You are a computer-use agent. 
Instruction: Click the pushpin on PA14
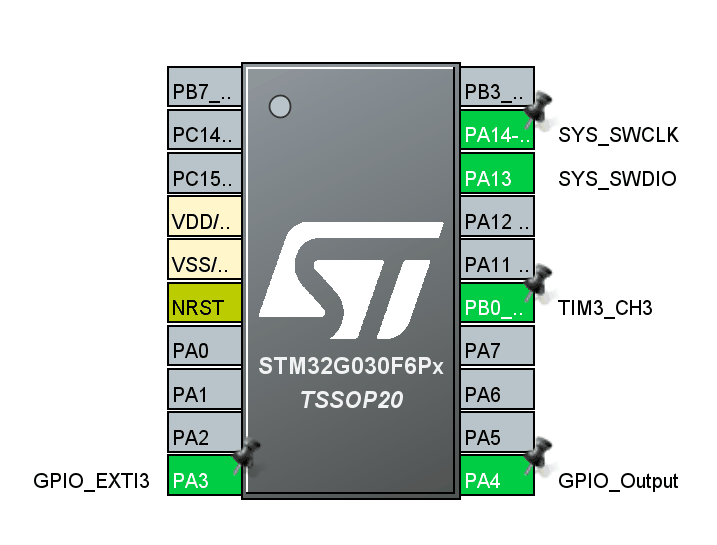pos(537,110)
